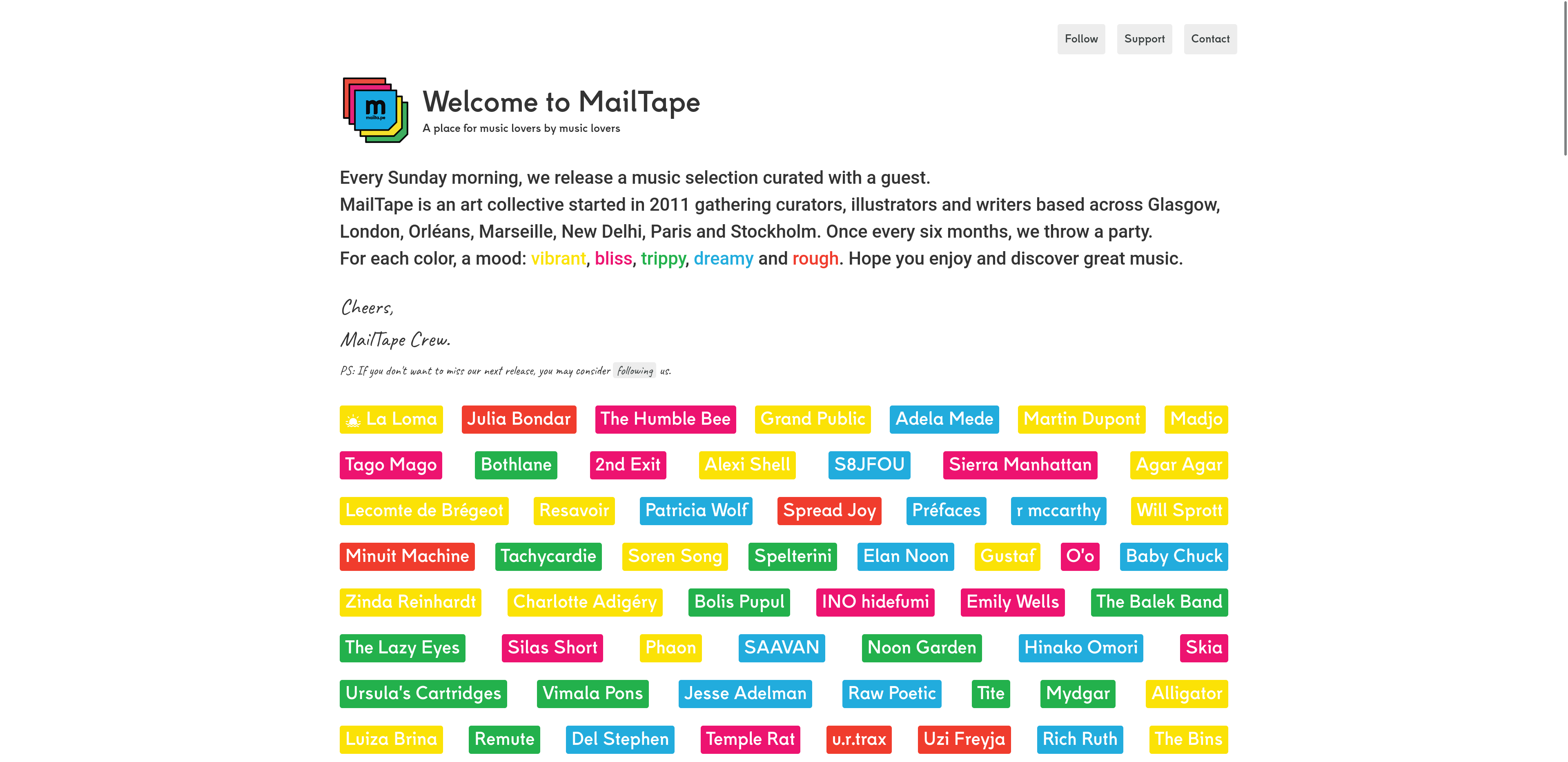The height and width of the screenshot is (762, 1568).
Task: Click the Gustaf tag
Action: click(1007, 556)
